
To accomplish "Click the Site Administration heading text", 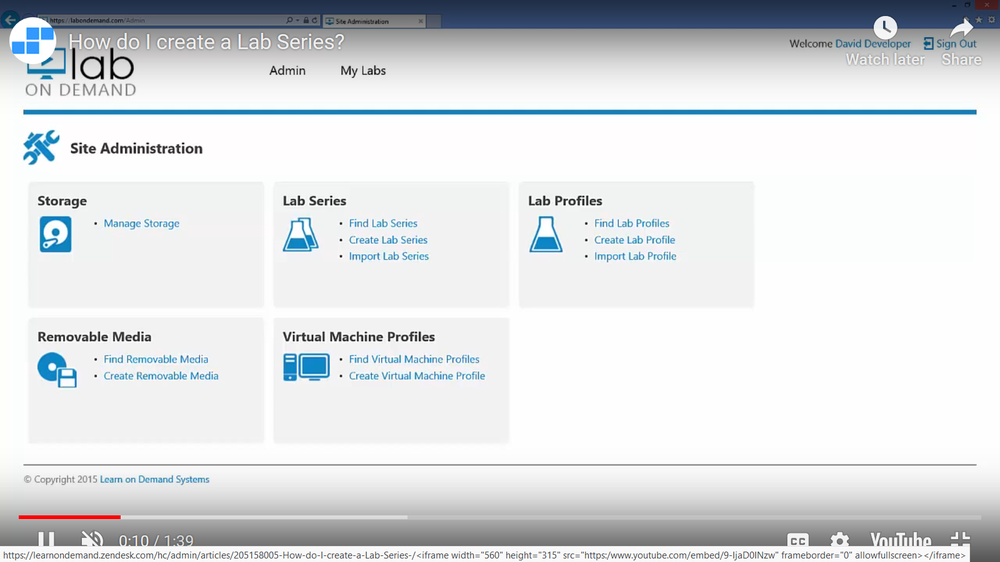I will pyautogui.click(x=136, y=148).
